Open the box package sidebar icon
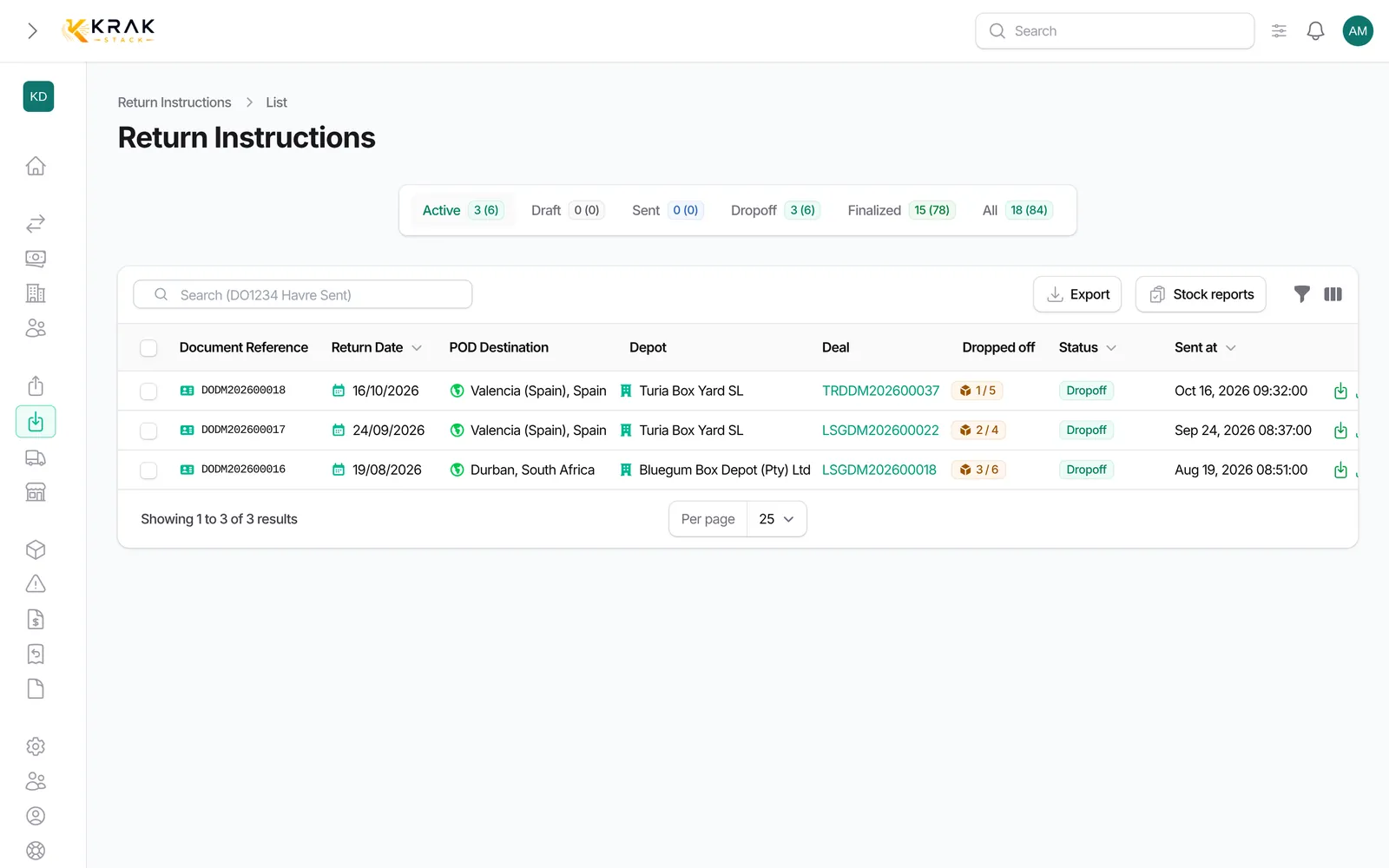Viewport: 1389px width, 868px height. [36, 549]
